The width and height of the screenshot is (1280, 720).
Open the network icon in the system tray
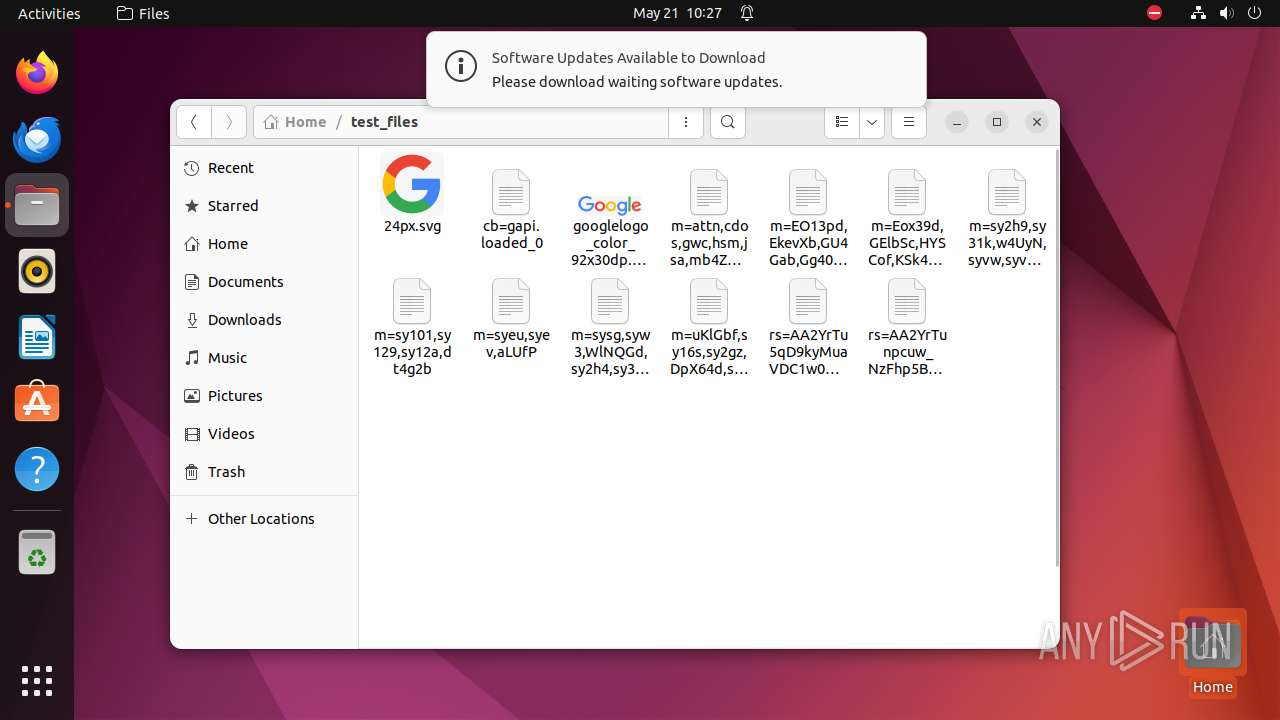pos(1199,13)
